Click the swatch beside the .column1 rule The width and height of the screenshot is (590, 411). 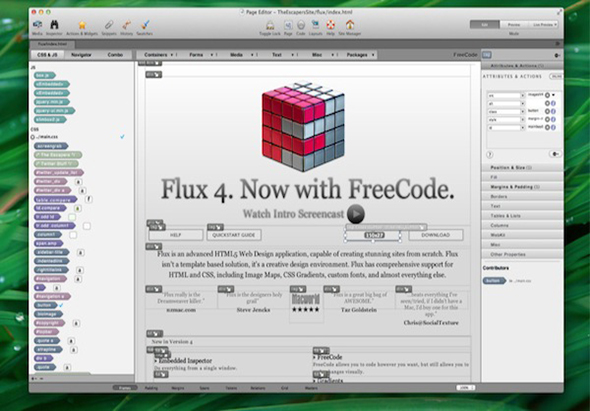point(73,235)
